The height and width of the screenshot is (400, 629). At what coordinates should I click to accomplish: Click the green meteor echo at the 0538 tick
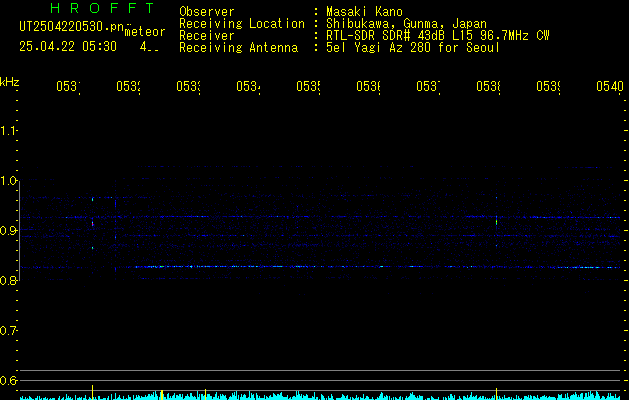(x=497, y=221)
